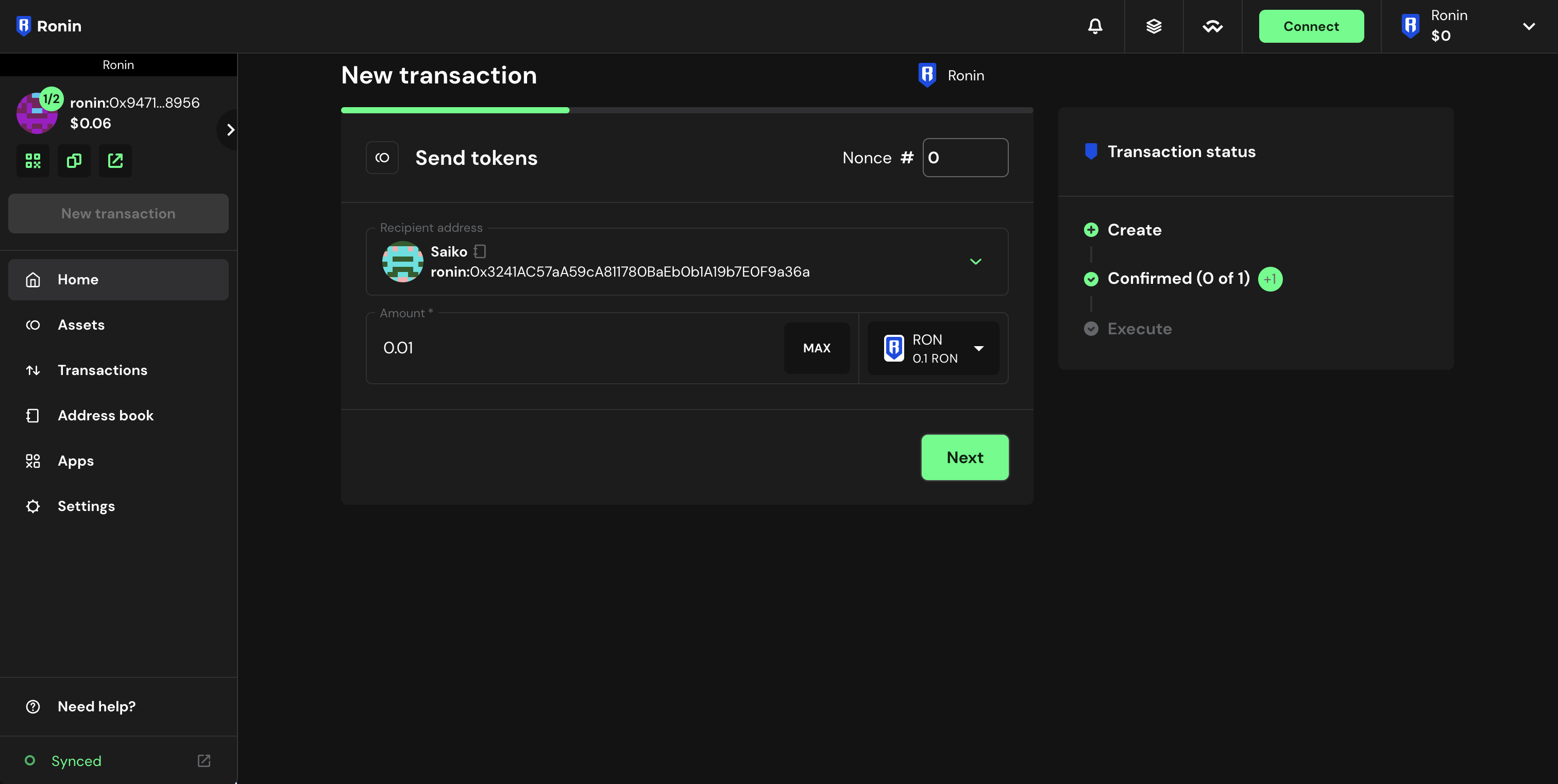Viewport: 1558px width, 784px height.
Task: Click the '0.1 RON' balance text
Action: [x=935, y=359]
